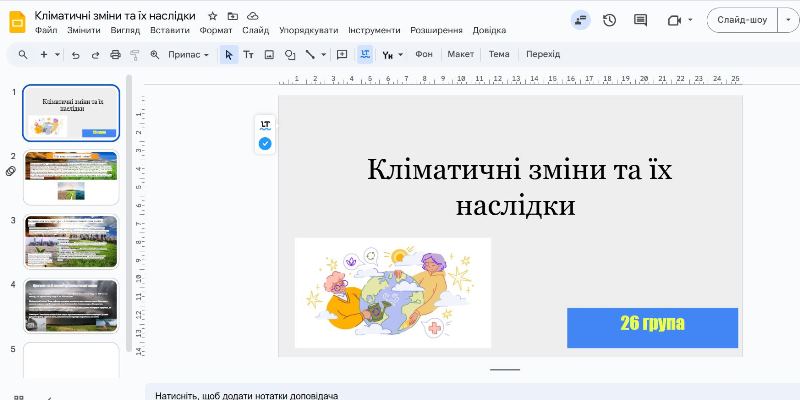
Task: Click the Тема toolbar button
Action: tap(499, 54)
